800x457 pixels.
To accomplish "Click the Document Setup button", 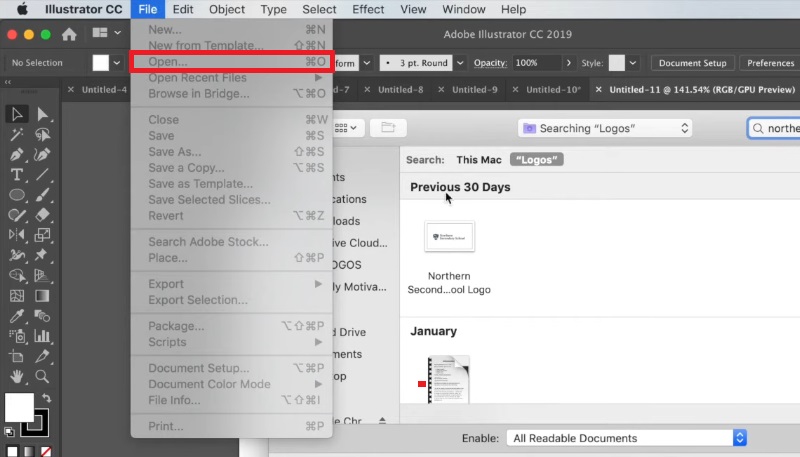I will click(692, 63).
